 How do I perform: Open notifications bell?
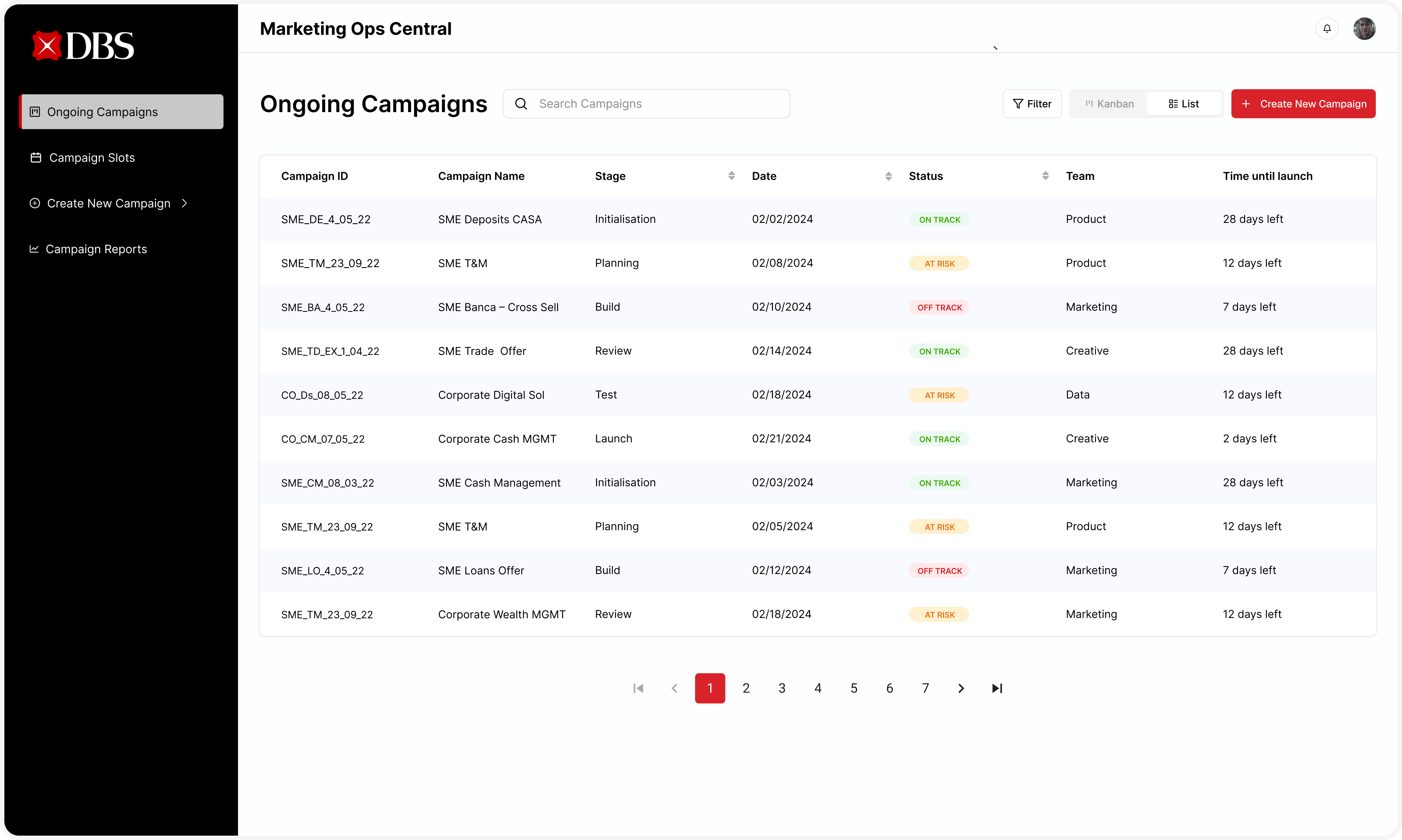[x=1327, y=29]
